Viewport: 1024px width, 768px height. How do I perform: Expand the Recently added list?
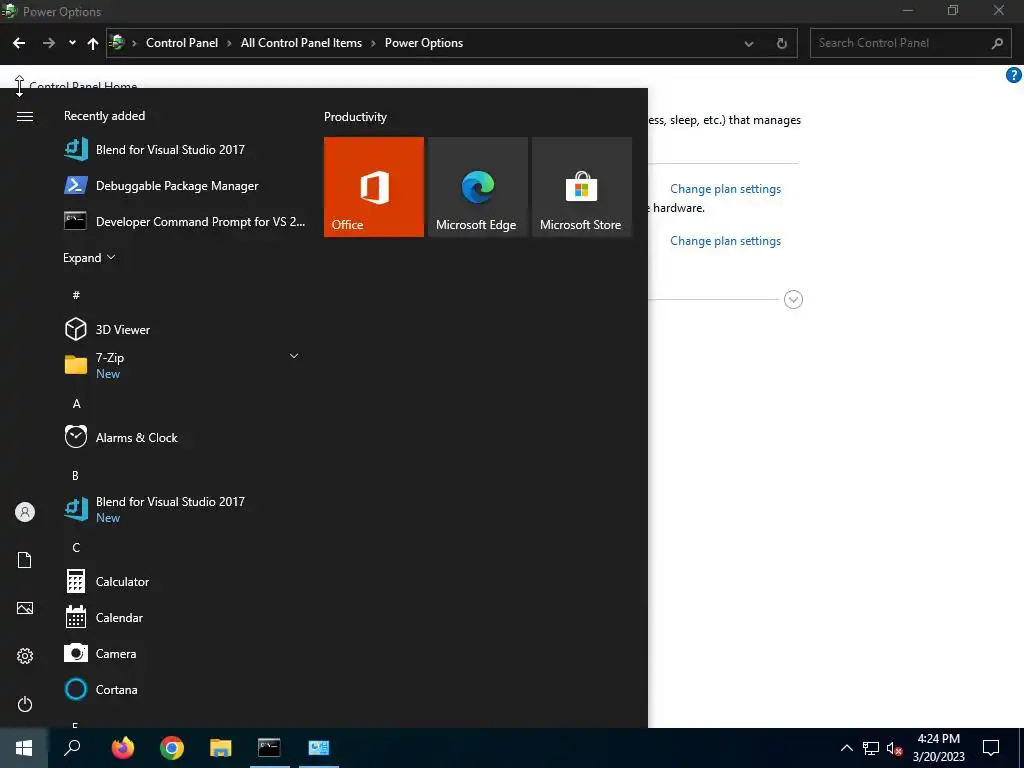[x=89, y=258]
